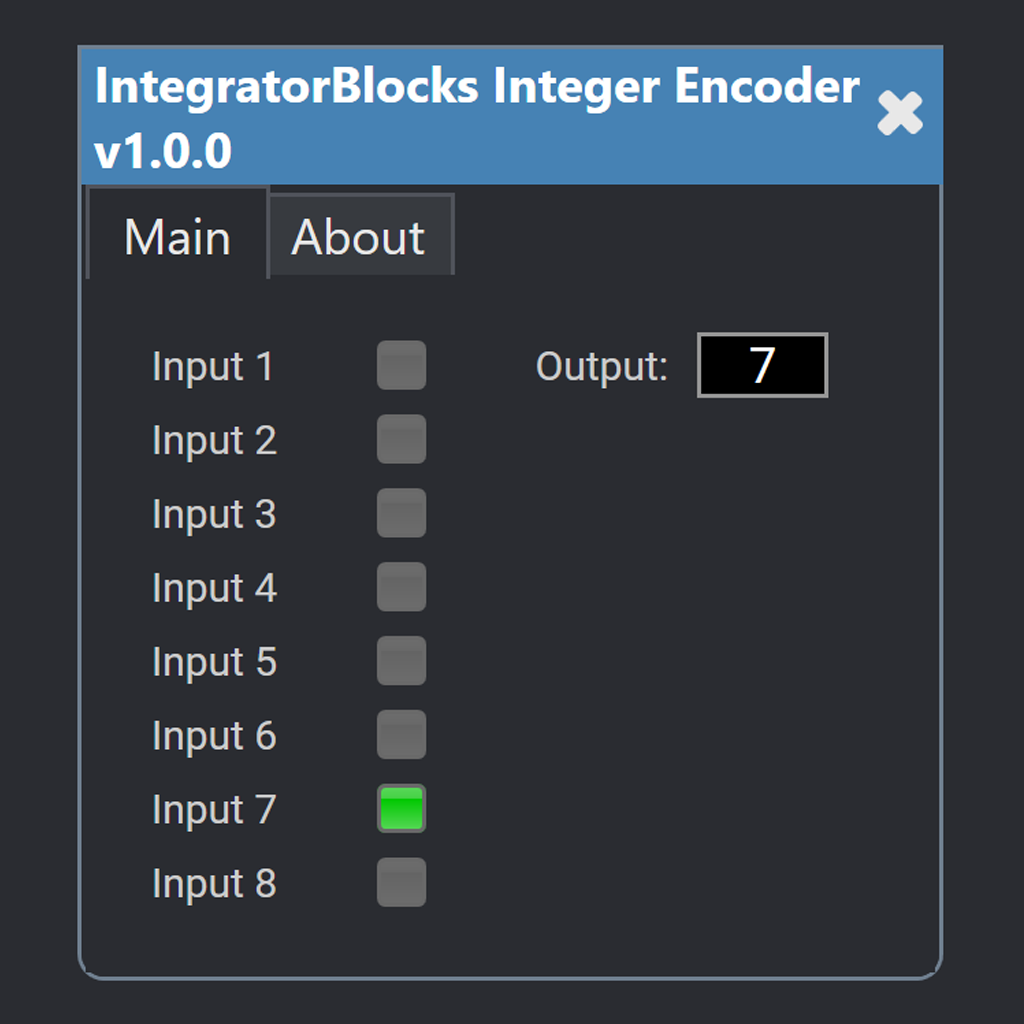Click the Input 8 label

[x=213, y=883]
